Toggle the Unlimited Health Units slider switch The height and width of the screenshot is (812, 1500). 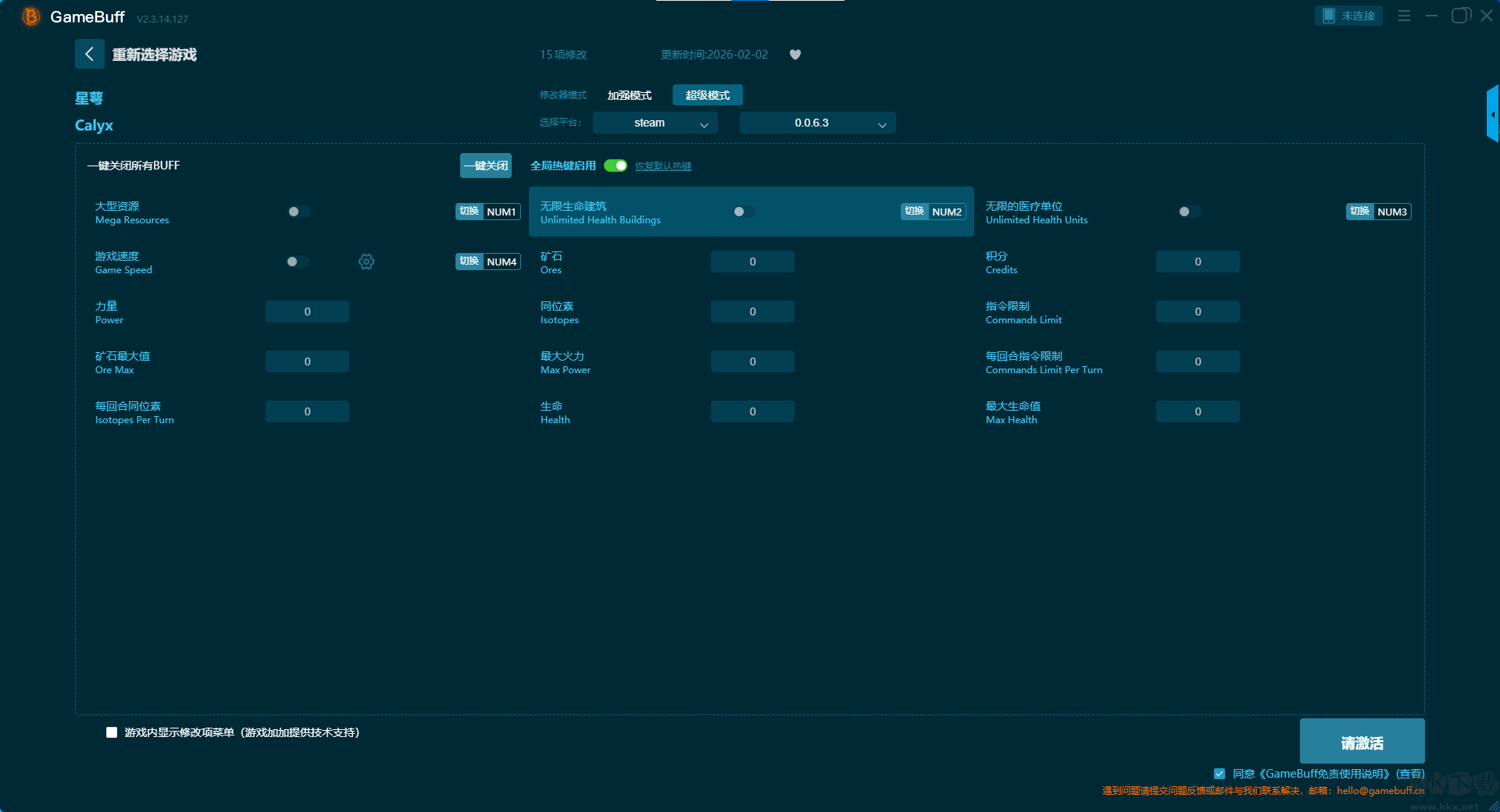(1189, 212)
